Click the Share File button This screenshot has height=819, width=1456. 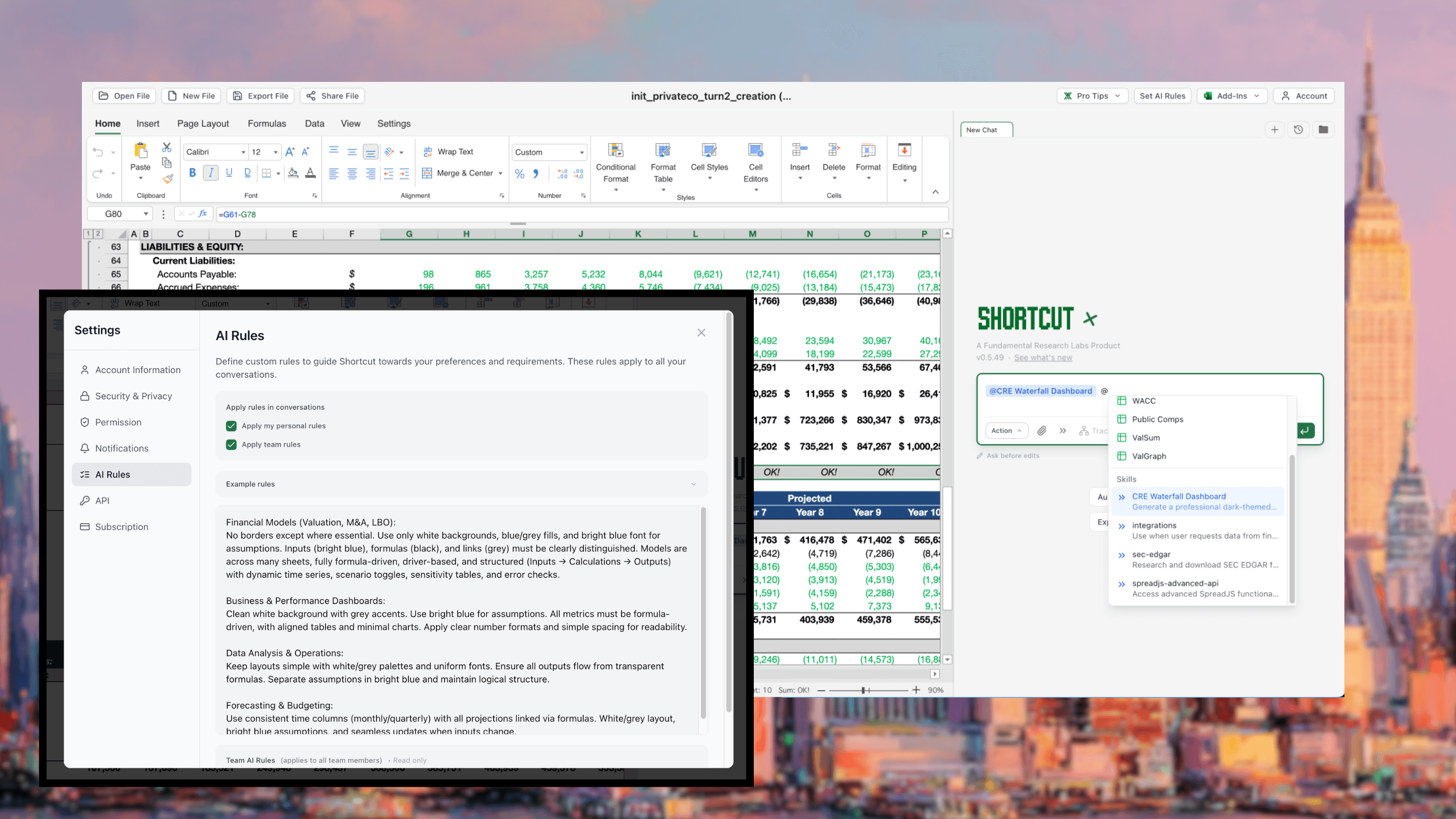[332, 96]
